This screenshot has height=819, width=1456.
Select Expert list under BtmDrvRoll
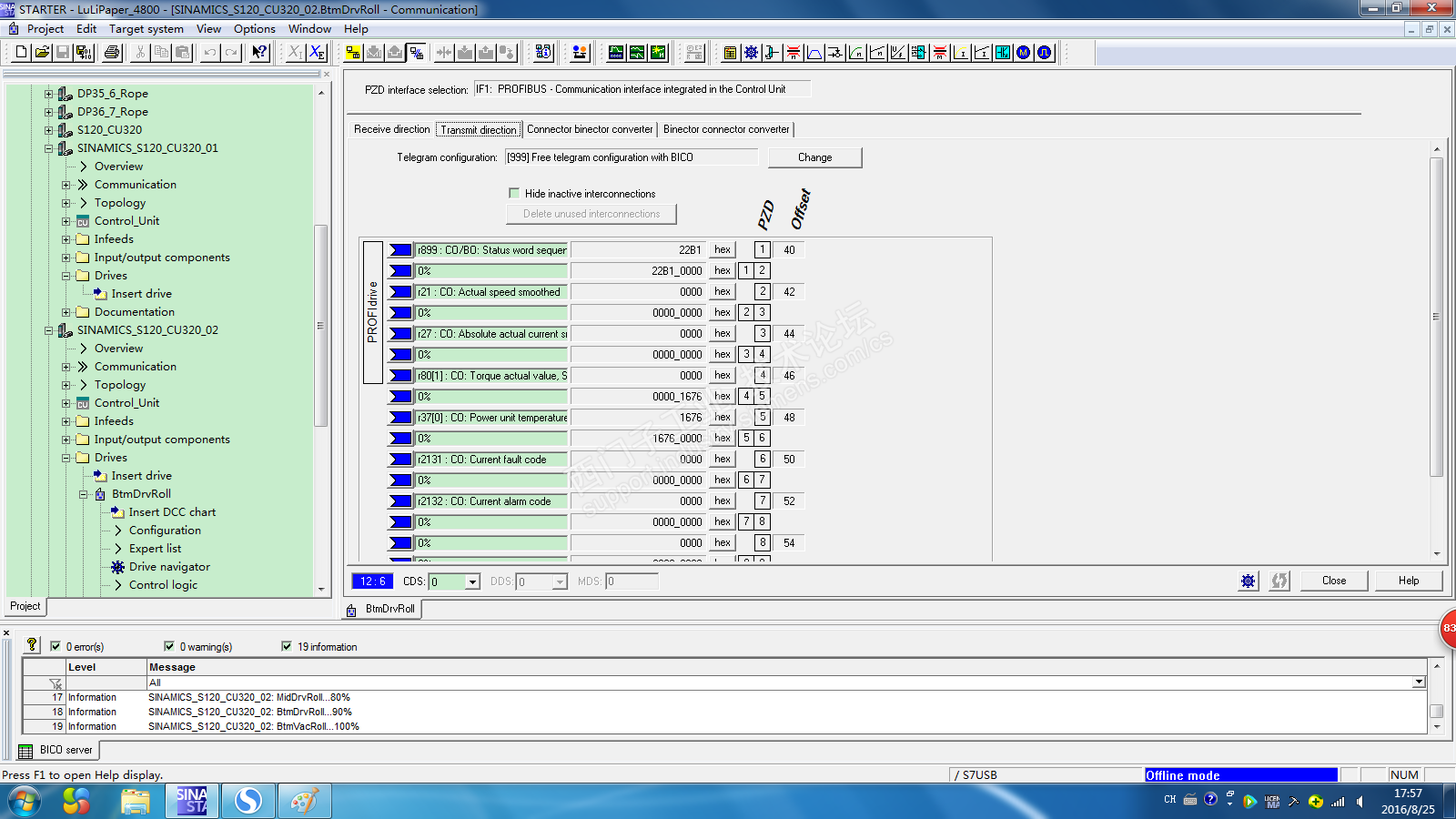click(155, 549)
